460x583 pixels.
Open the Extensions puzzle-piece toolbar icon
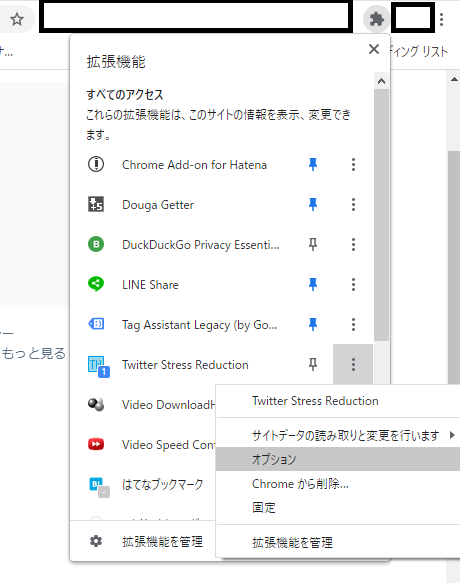376,19
